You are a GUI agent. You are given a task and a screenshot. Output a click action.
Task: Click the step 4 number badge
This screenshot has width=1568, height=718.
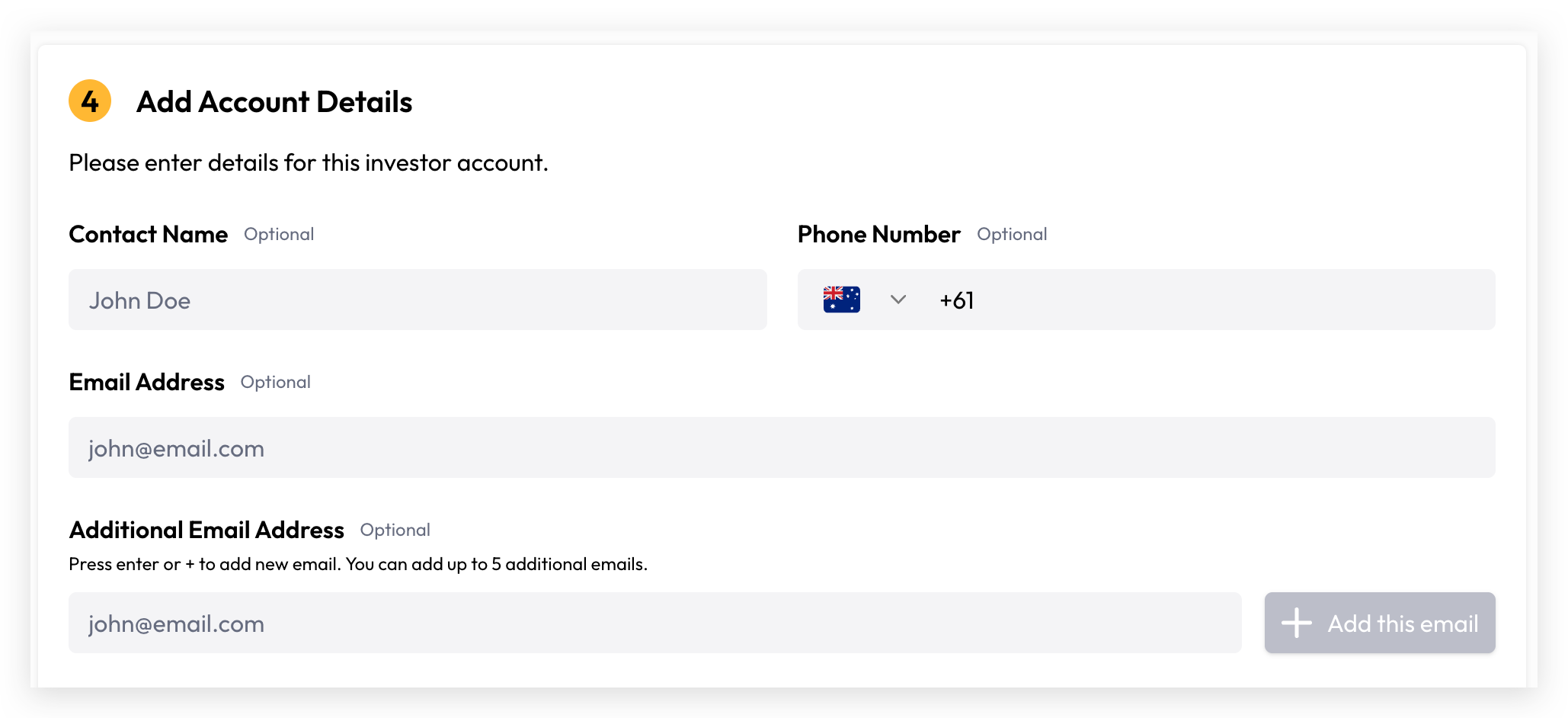tap(90, 101)
